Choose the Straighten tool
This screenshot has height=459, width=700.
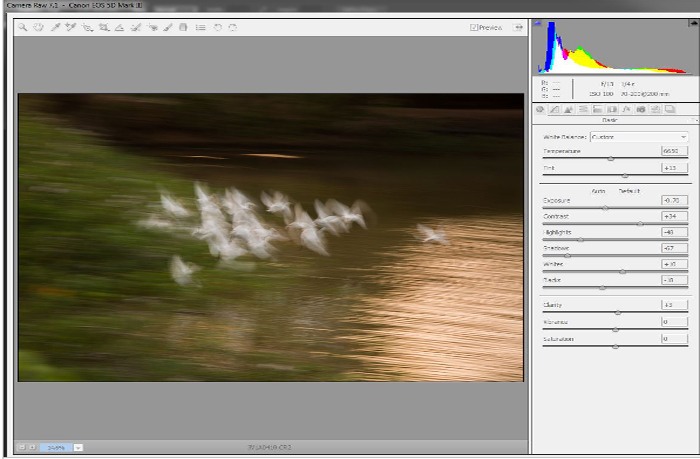click(119, 28)
